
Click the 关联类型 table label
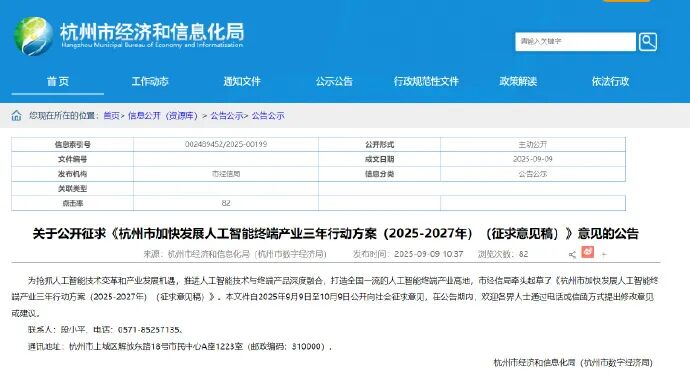click(x=73, y=189)
